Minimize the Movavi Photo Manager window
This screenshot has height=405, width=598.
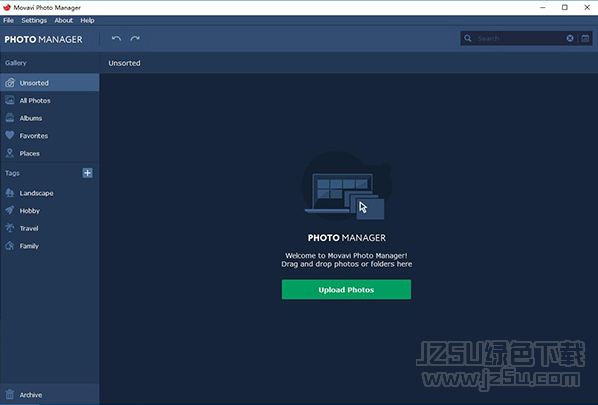pos(543,7)
